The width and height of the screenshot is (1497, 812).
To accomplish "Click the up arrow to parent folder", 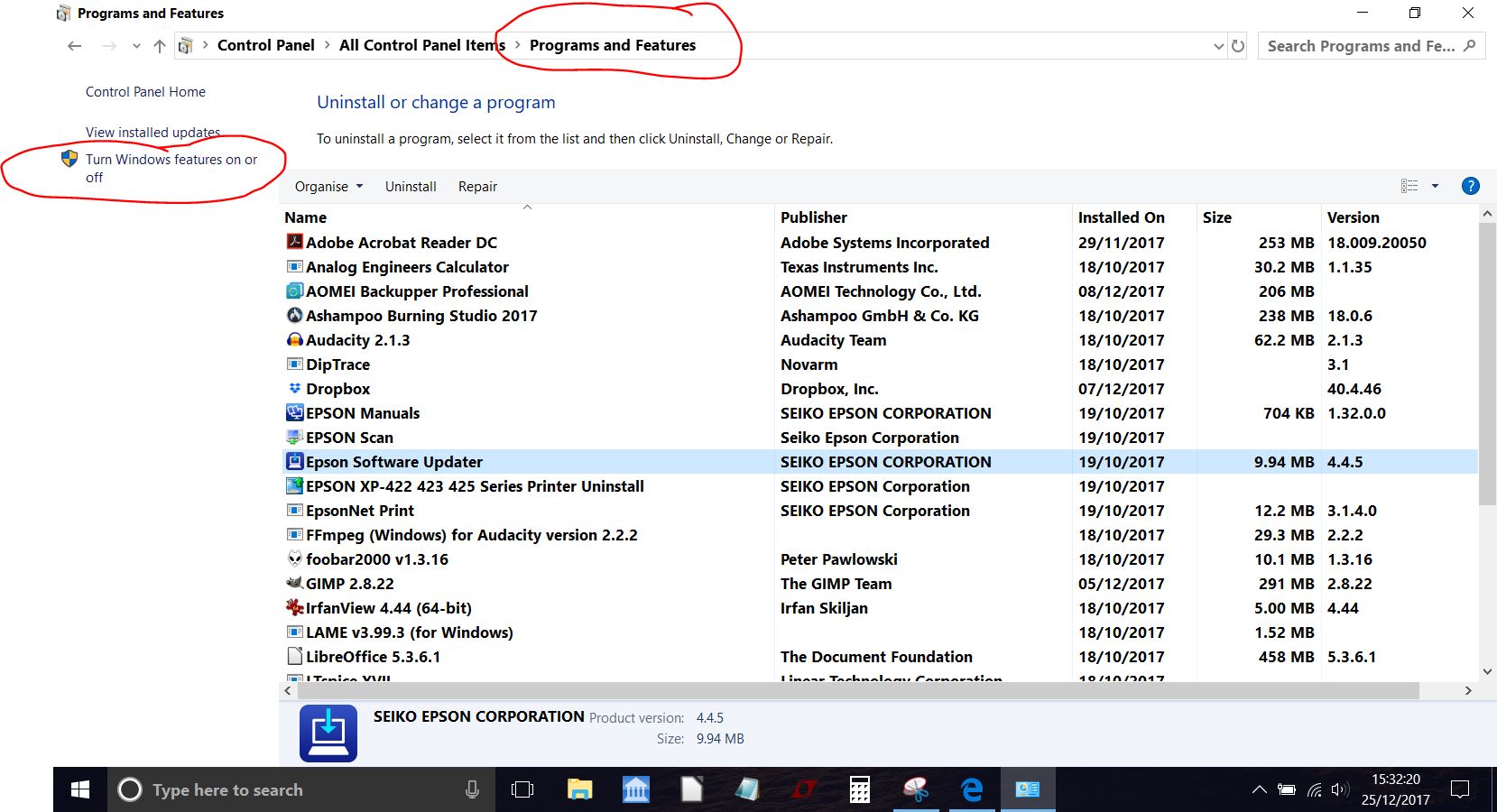I will pyautogui.click(x=160, y=46).
